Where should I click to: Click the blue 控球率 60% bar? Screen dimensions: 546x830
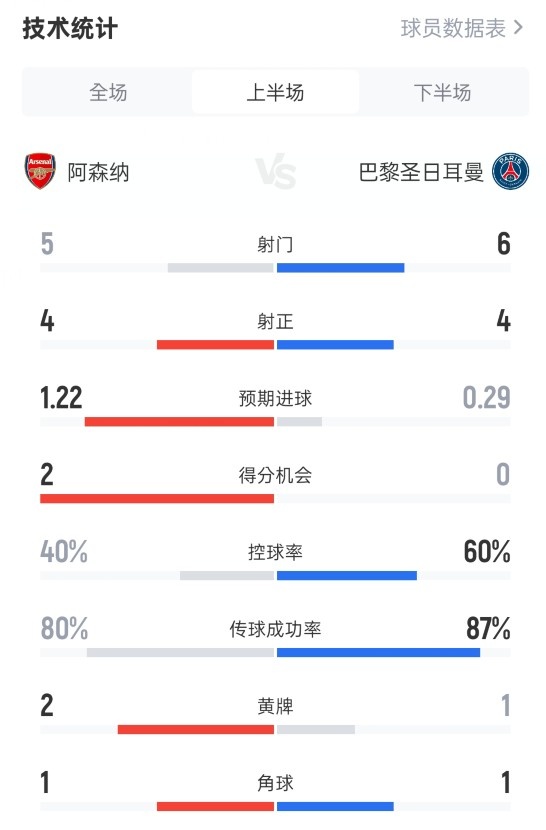pyautogui.click(x=347, y=575)
